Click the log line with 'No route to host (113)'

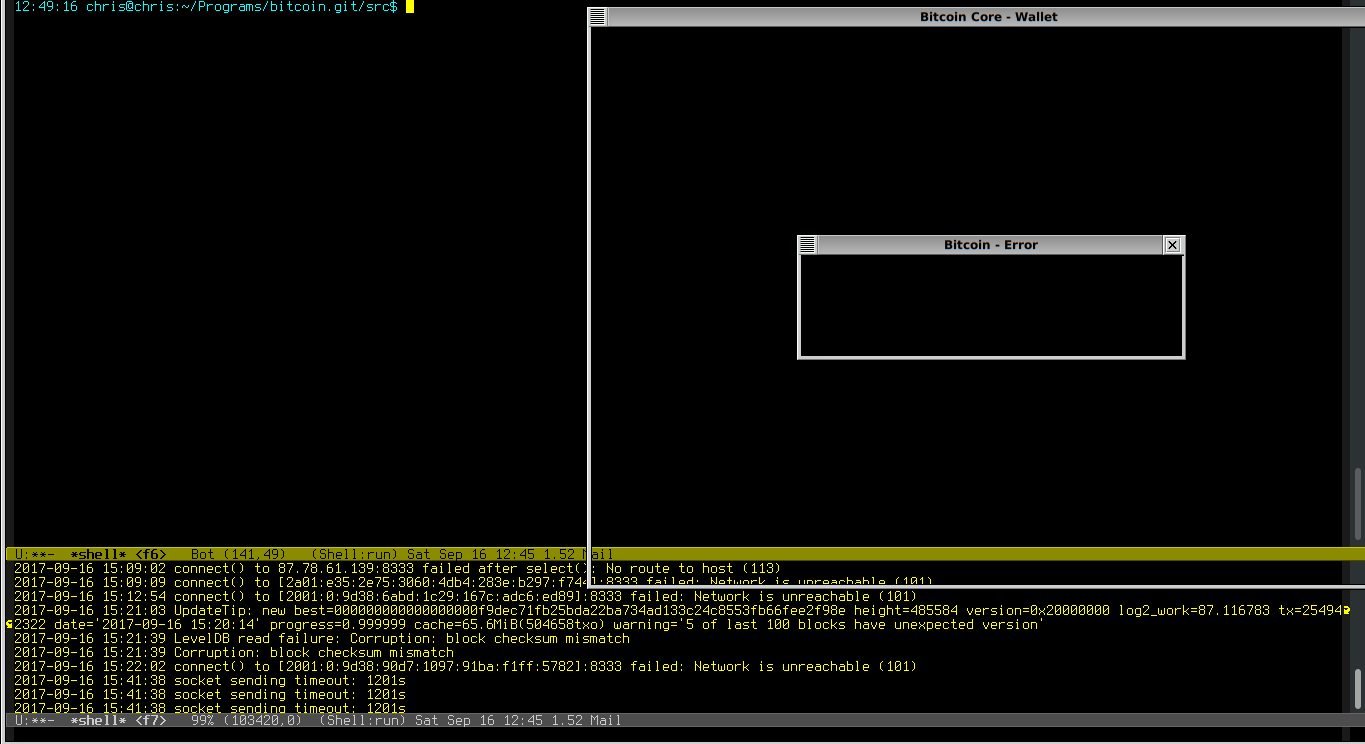398,568
